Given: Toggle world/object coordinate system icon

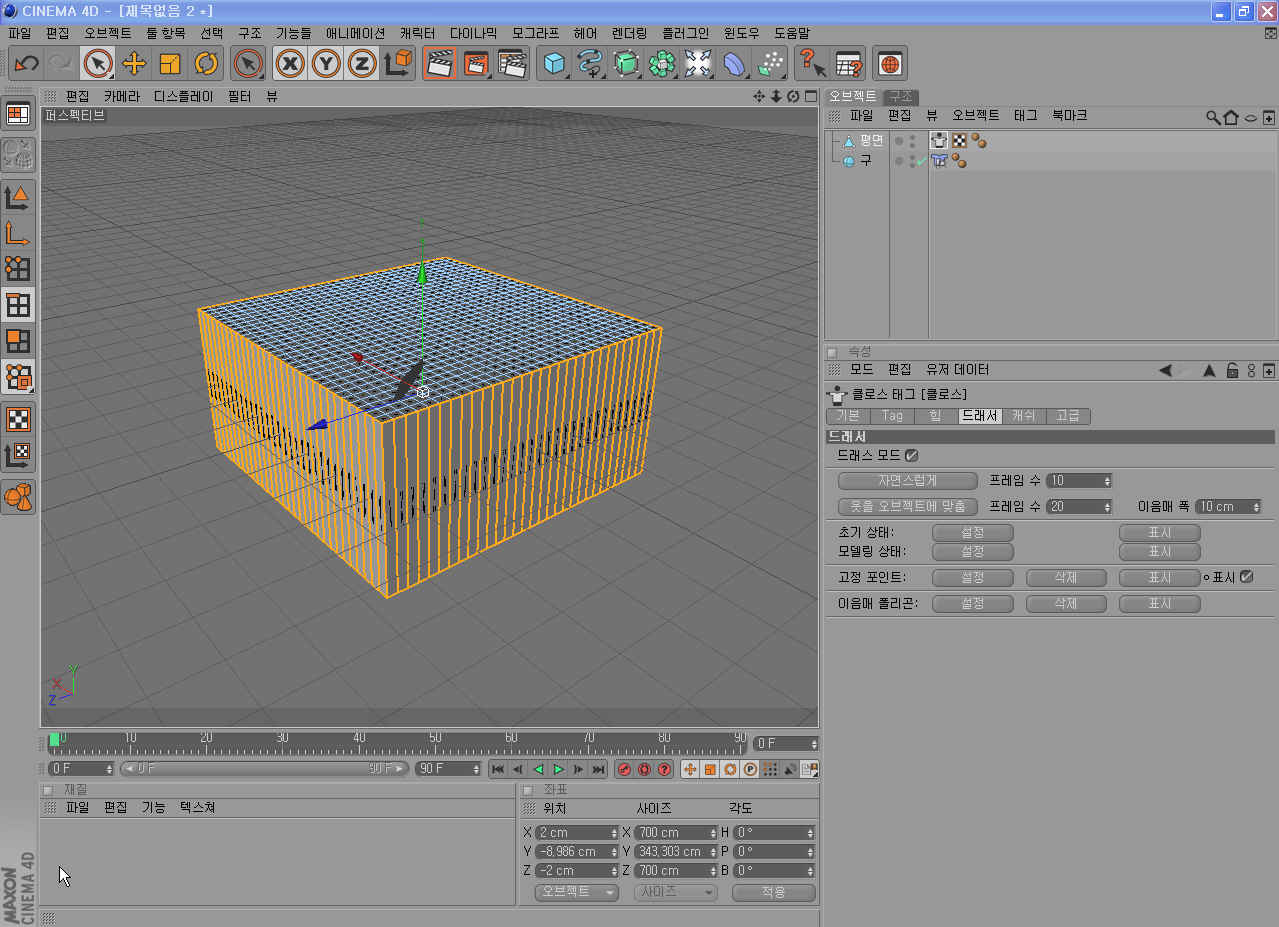Looking at the screenshot, I should click(x=398, y=64).
